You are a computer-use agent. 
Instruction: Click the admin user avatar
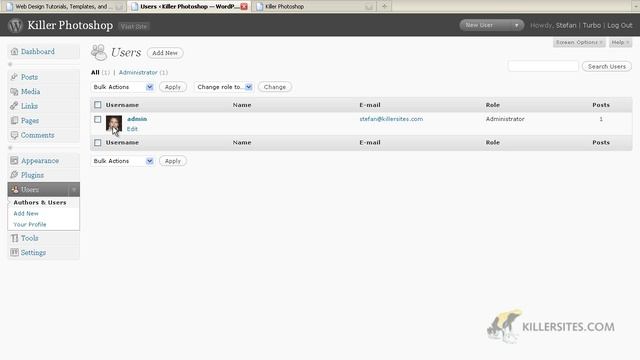pyautogui.click(x=114, y=124)
